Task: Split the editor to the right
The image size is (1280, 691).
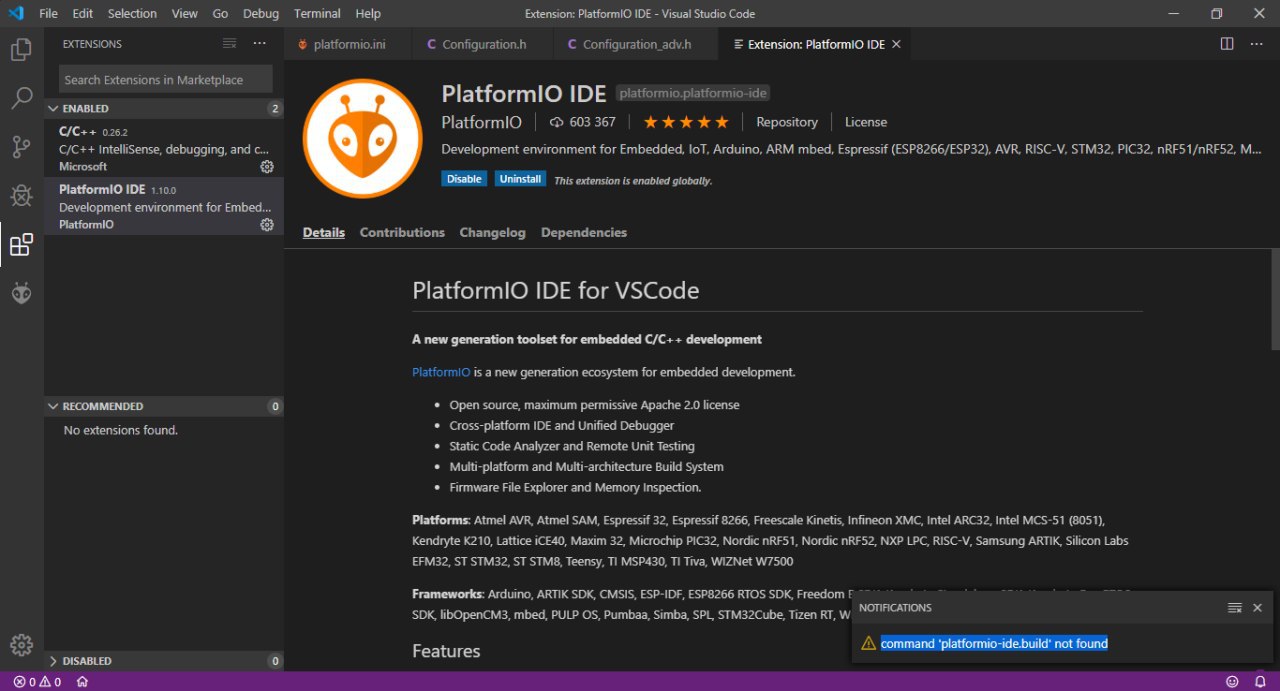Action: pos(1227,44)
